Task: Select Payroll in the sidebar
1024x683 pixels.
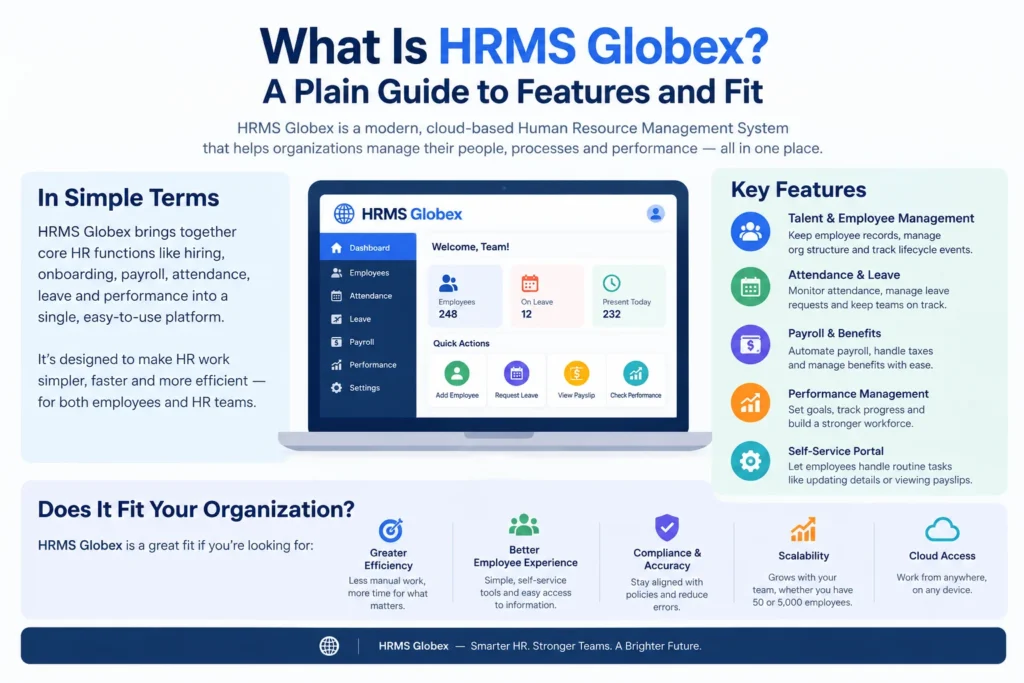Action: click(x=368, y=342)
